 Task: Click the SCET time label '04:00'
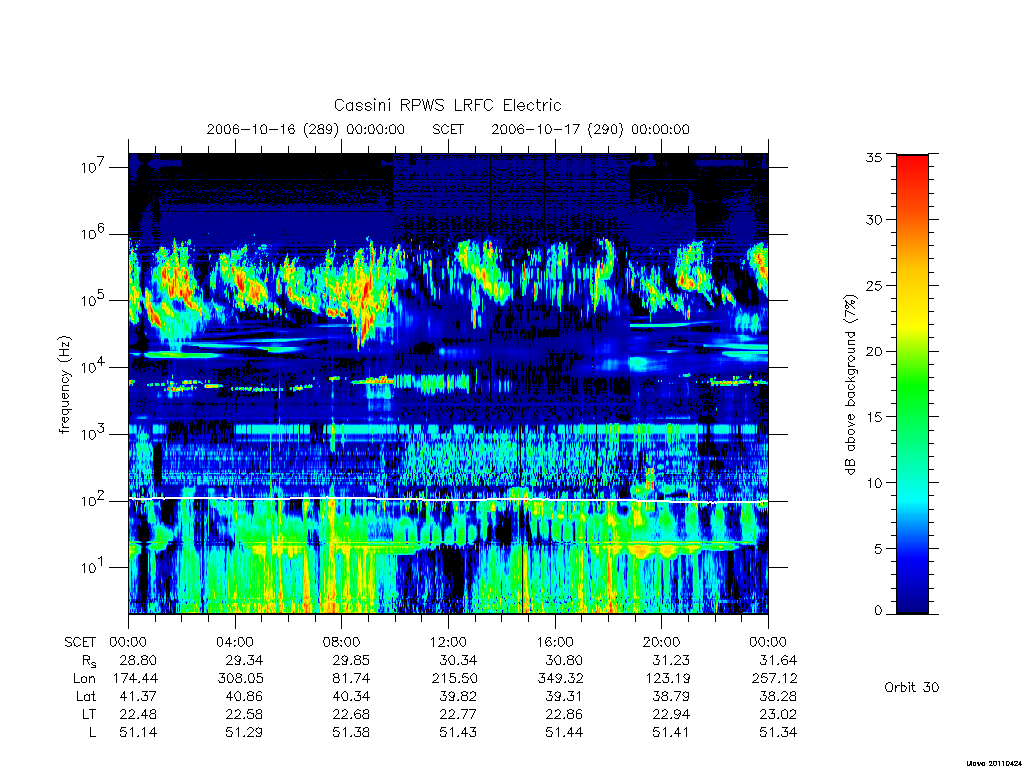coord(235,642)
